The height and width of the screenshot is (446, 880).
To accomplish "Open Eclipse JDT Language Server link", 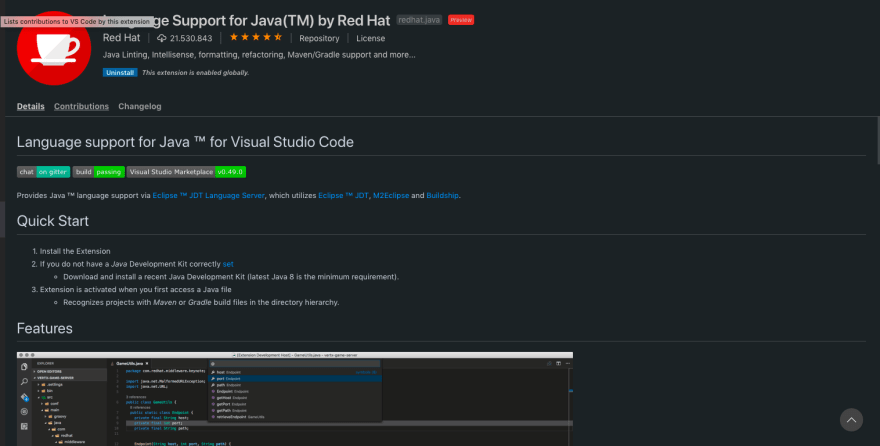I will [x=208, y=195].
